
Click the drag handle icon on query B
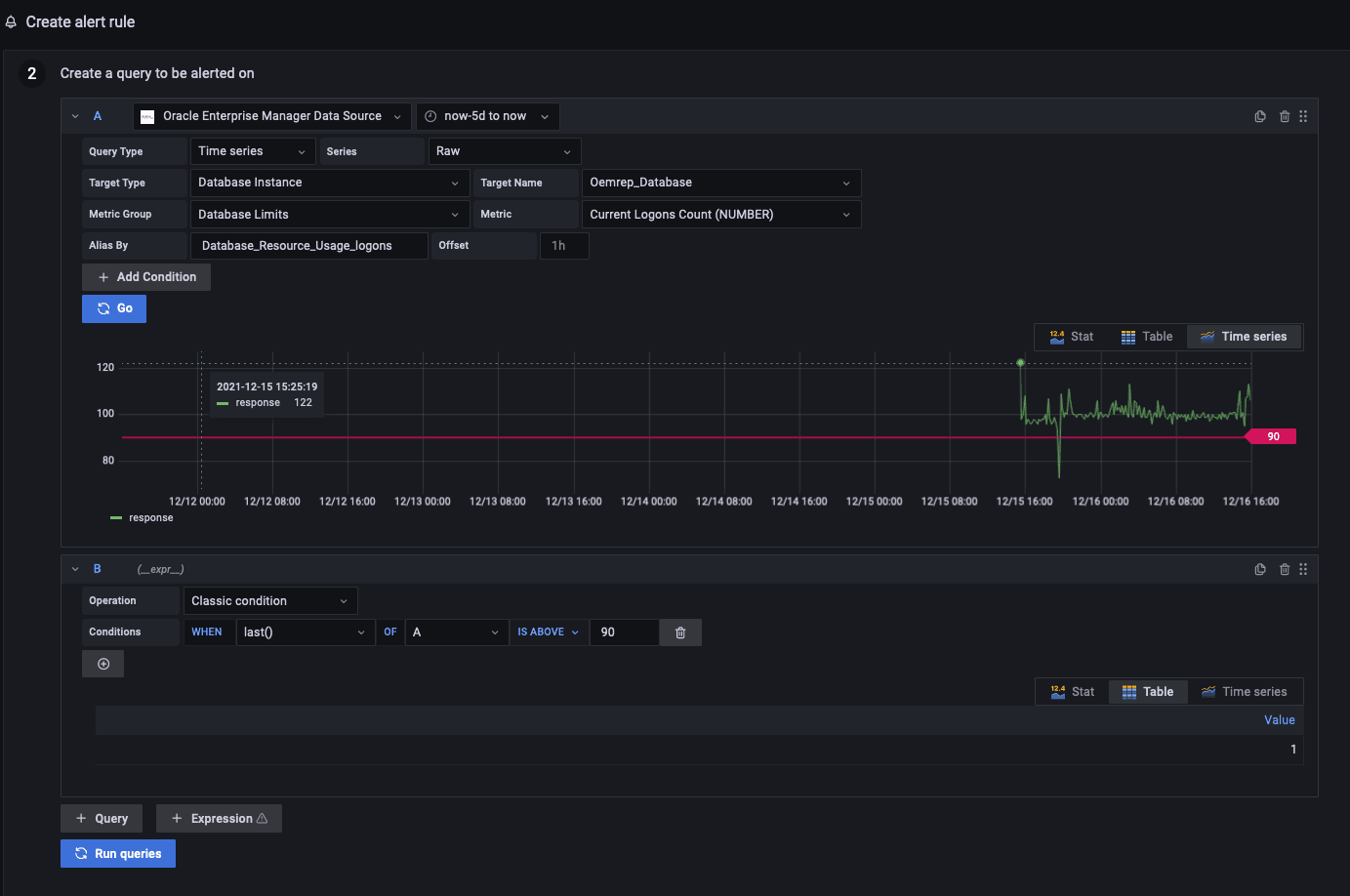(x=1303, y=569)
